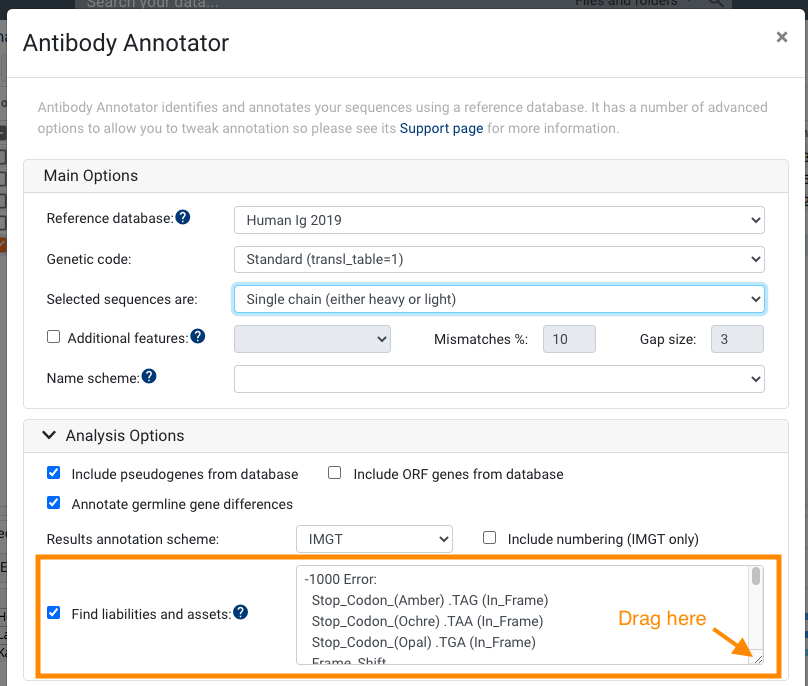Toggle Include numbering (IMGT only)
The height and width of the screenshot is (686, 808).
pos(490,538)
